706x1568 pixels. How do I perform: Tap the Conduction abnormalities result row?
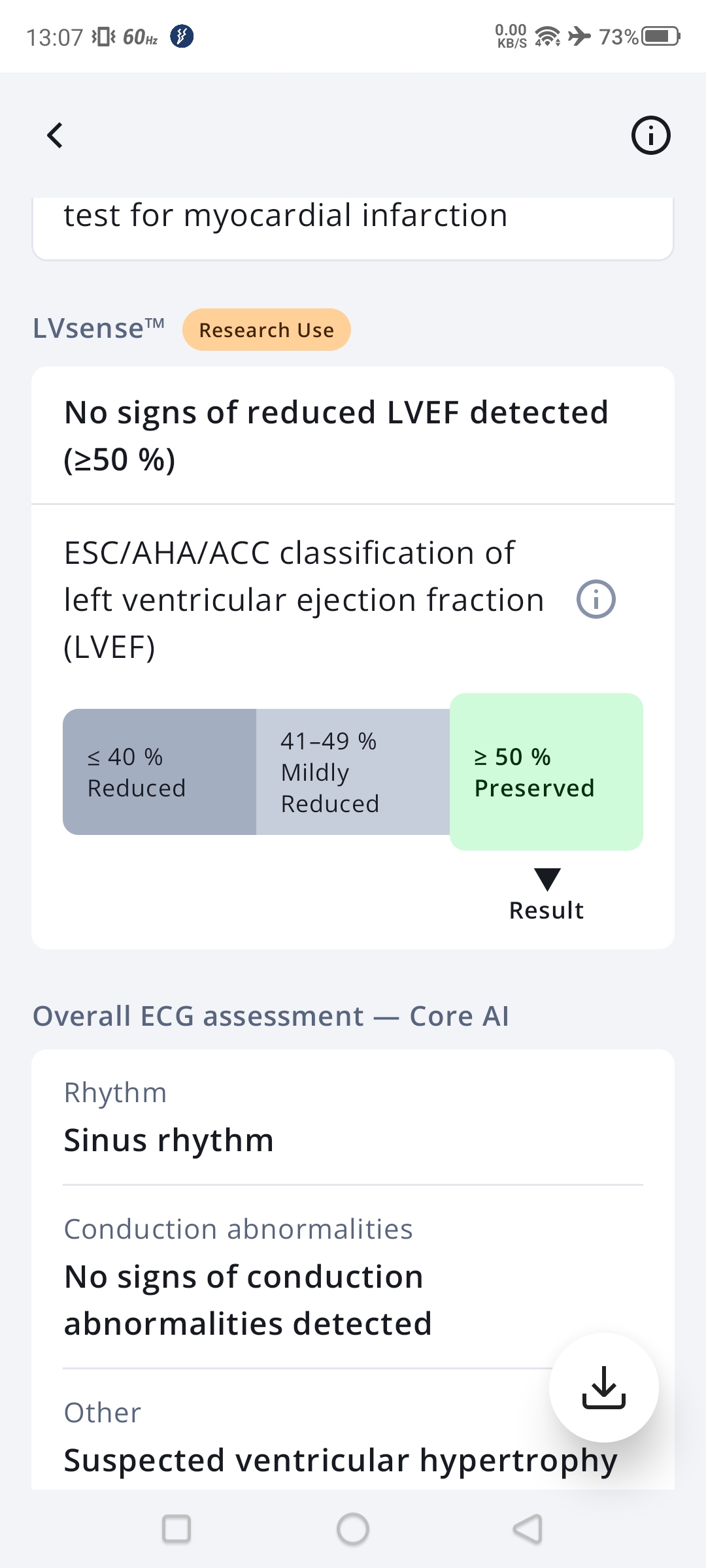click(x=307, y=1277)
